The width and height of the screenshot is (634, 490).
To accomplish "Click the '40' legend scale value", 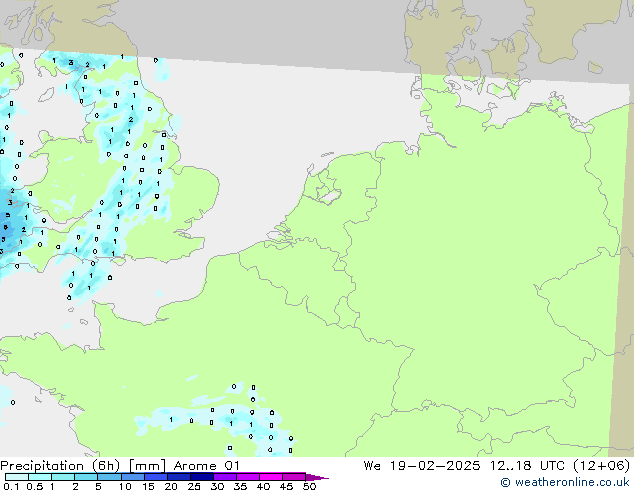I will pyautogui.click(x=263, y=486).
